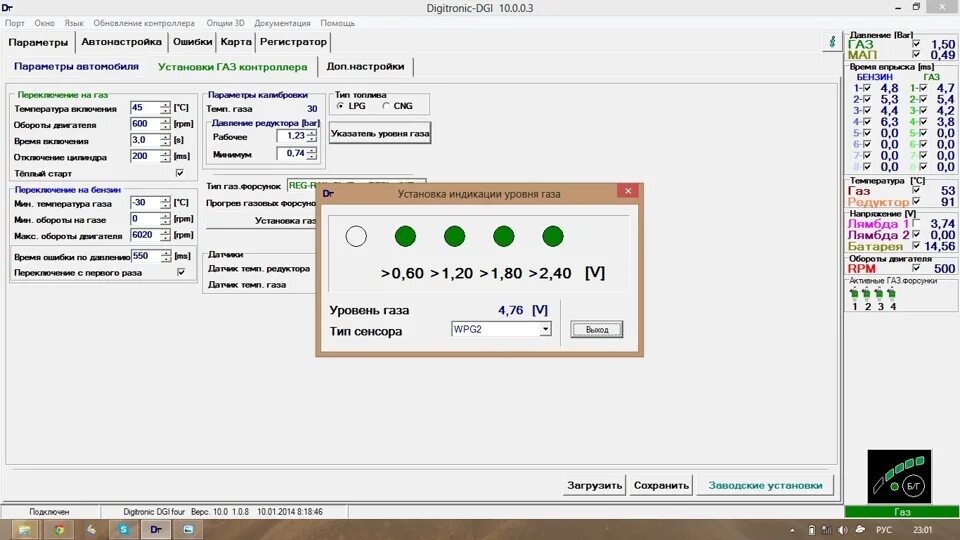This screenshot has height=540, width=960.
Task: Click the Рабочее pressure spinner arrows
Action: coord(312,136)
